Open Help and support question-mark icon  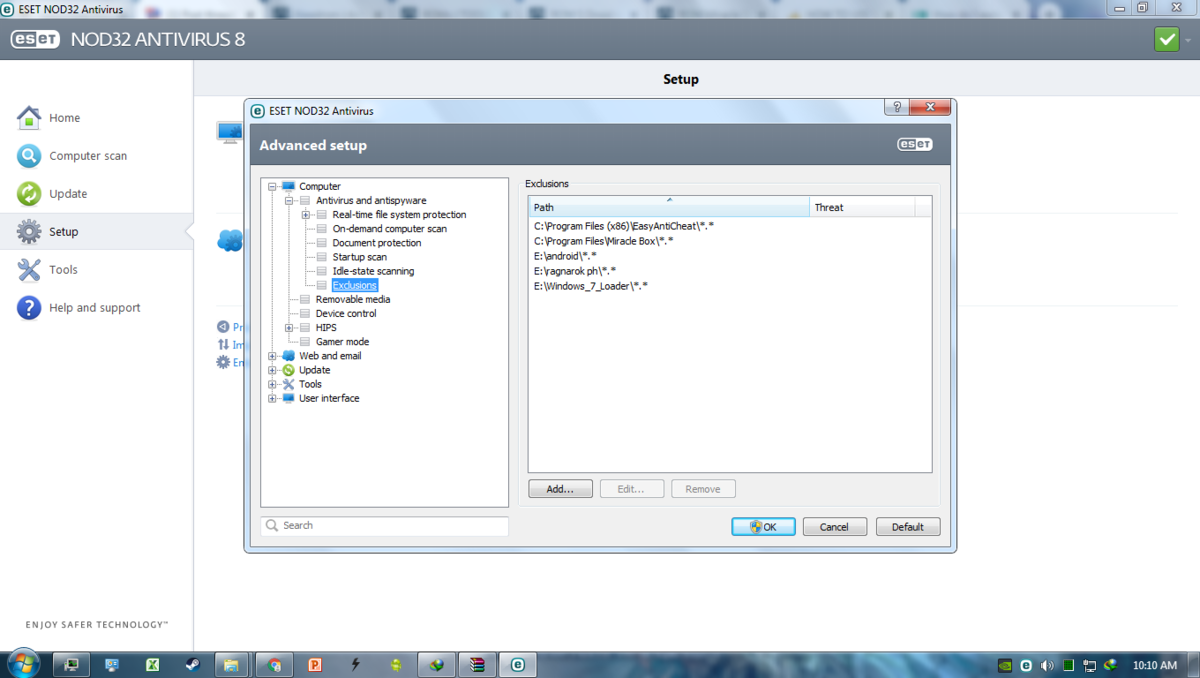[29, 307]
